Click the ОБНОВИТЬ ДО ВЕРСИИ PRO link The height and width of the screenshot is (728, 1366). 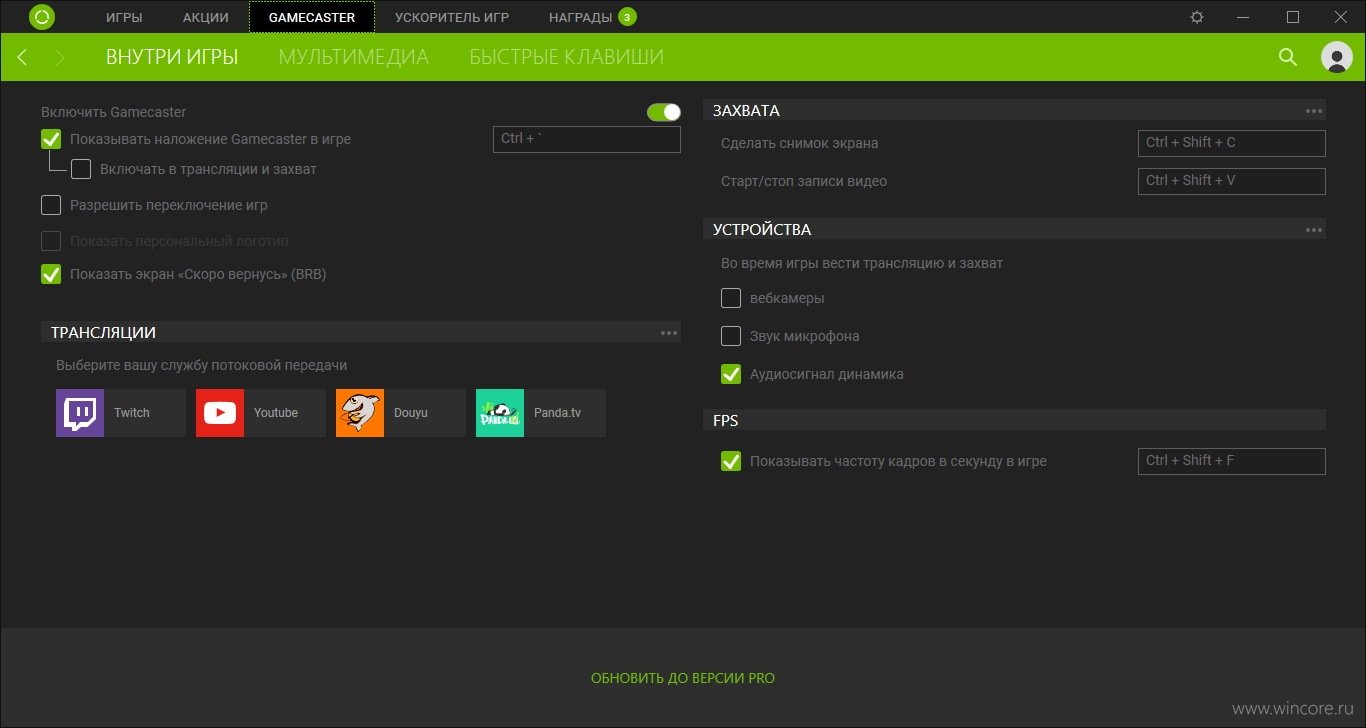click(x=682, y=678)
